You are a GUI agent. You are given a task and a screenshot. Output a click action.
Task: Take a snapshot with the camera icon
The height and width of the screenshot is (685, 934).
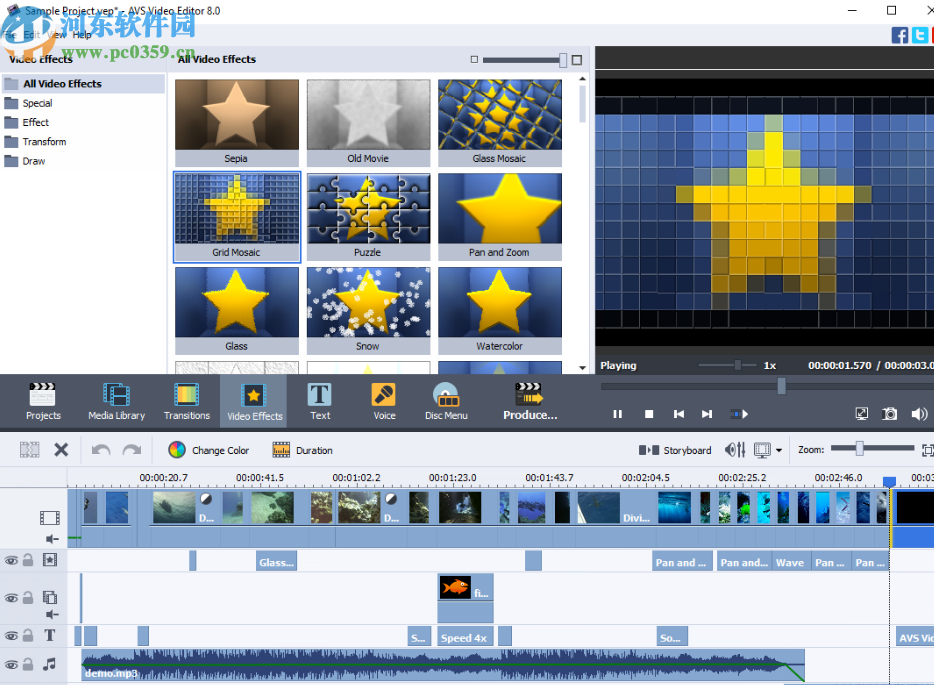point(889,413)
